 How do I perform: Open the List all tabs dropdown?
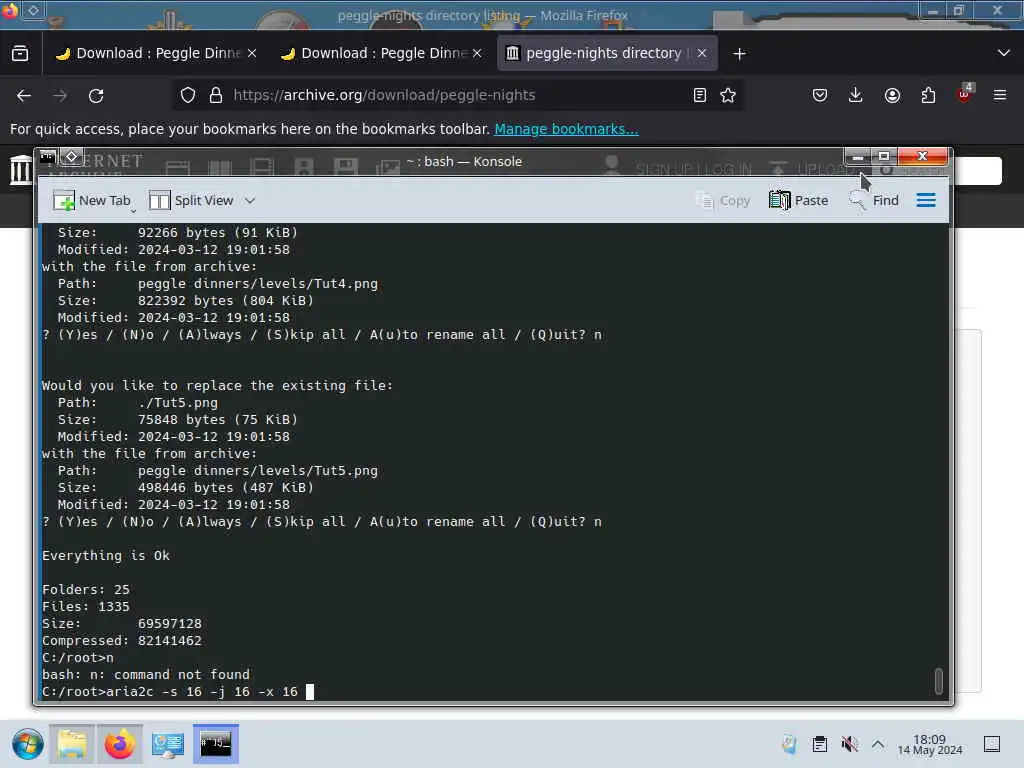[1004, 54]
